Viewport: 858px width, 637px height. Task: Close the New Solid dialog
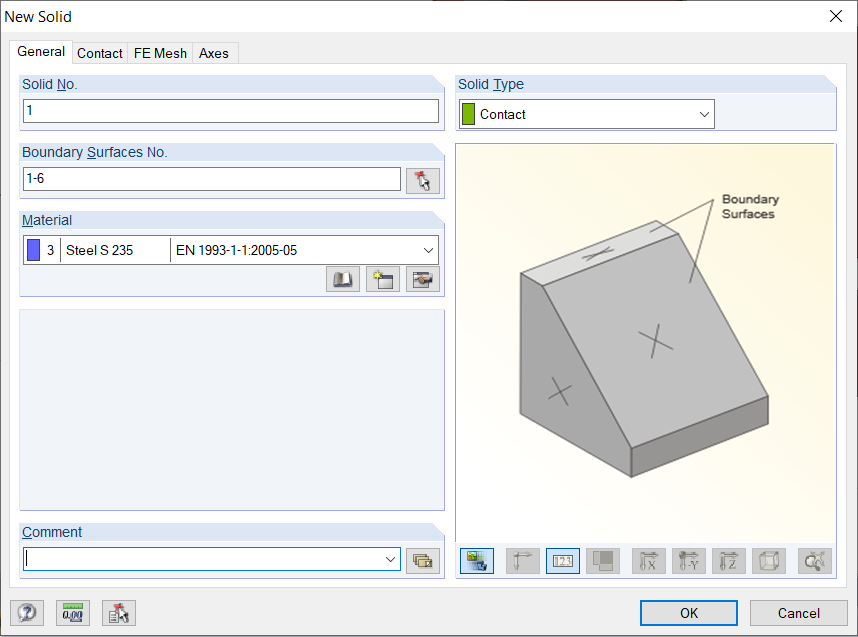click(x=836, y=16)
